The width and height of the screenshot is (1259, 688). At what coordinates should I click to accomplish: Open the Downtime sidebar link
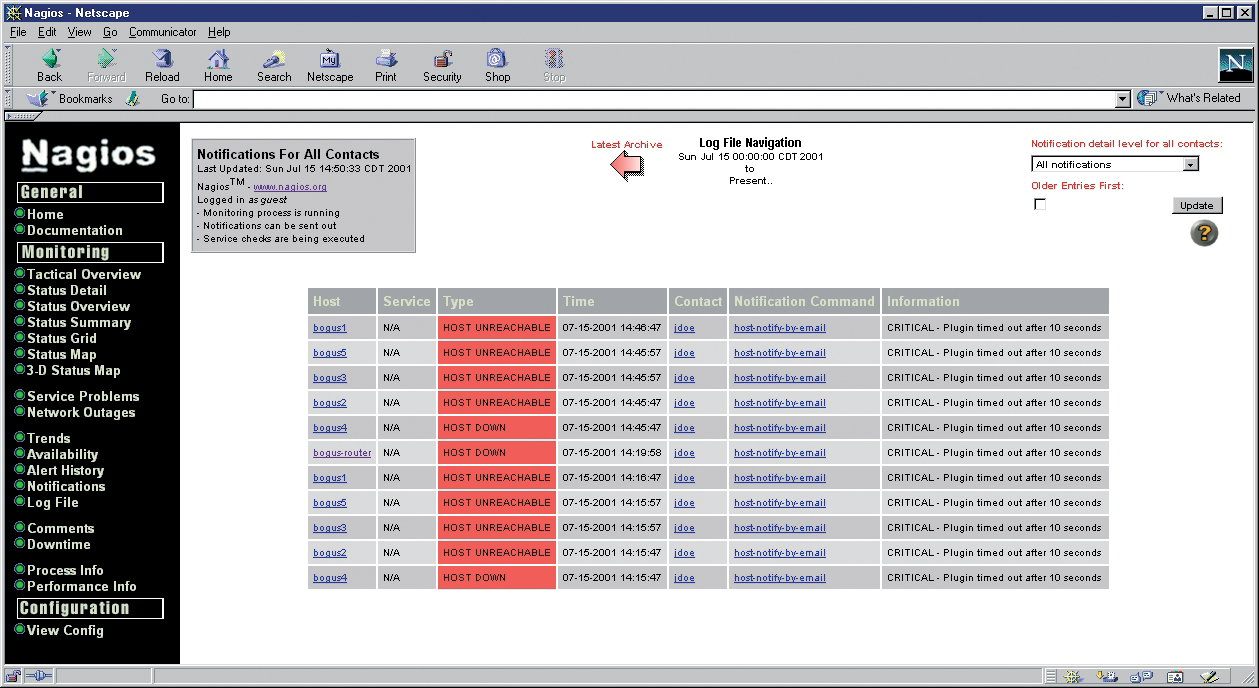[x=59, y=544]
